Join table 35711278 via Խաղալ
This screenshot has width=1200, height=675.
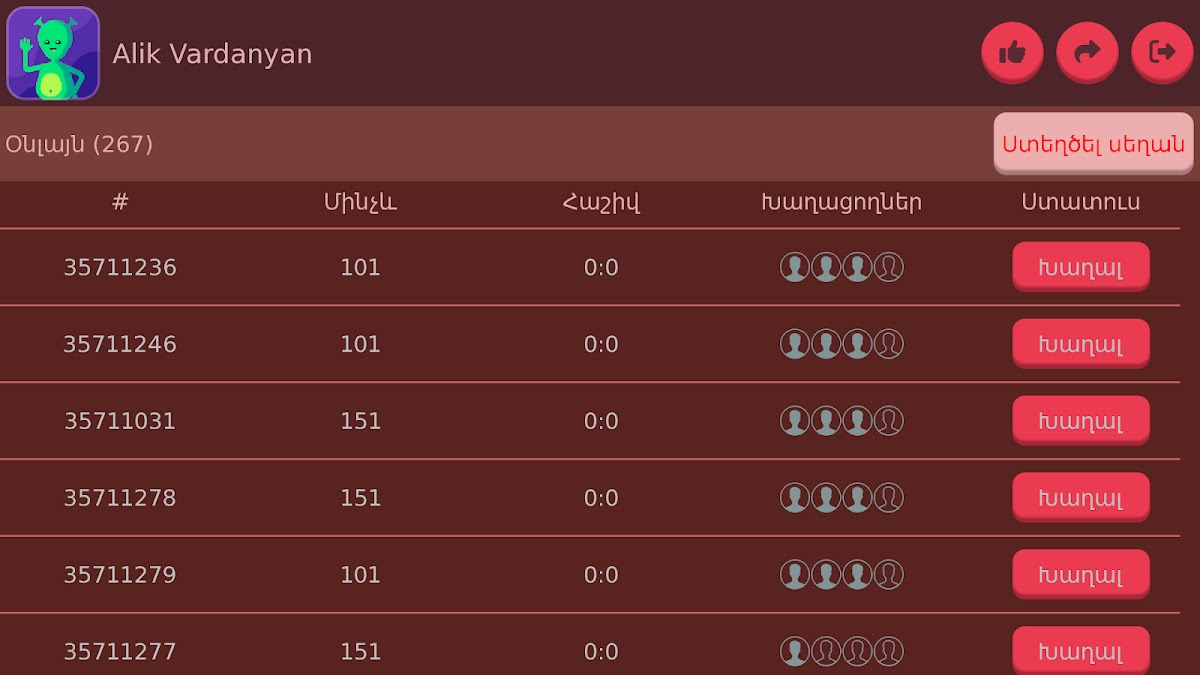[1080, 498]
